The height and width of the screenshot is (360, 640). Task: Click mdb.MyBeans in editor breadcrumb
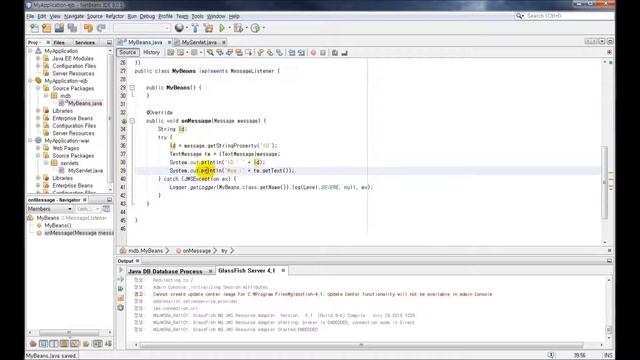[145, 251]
